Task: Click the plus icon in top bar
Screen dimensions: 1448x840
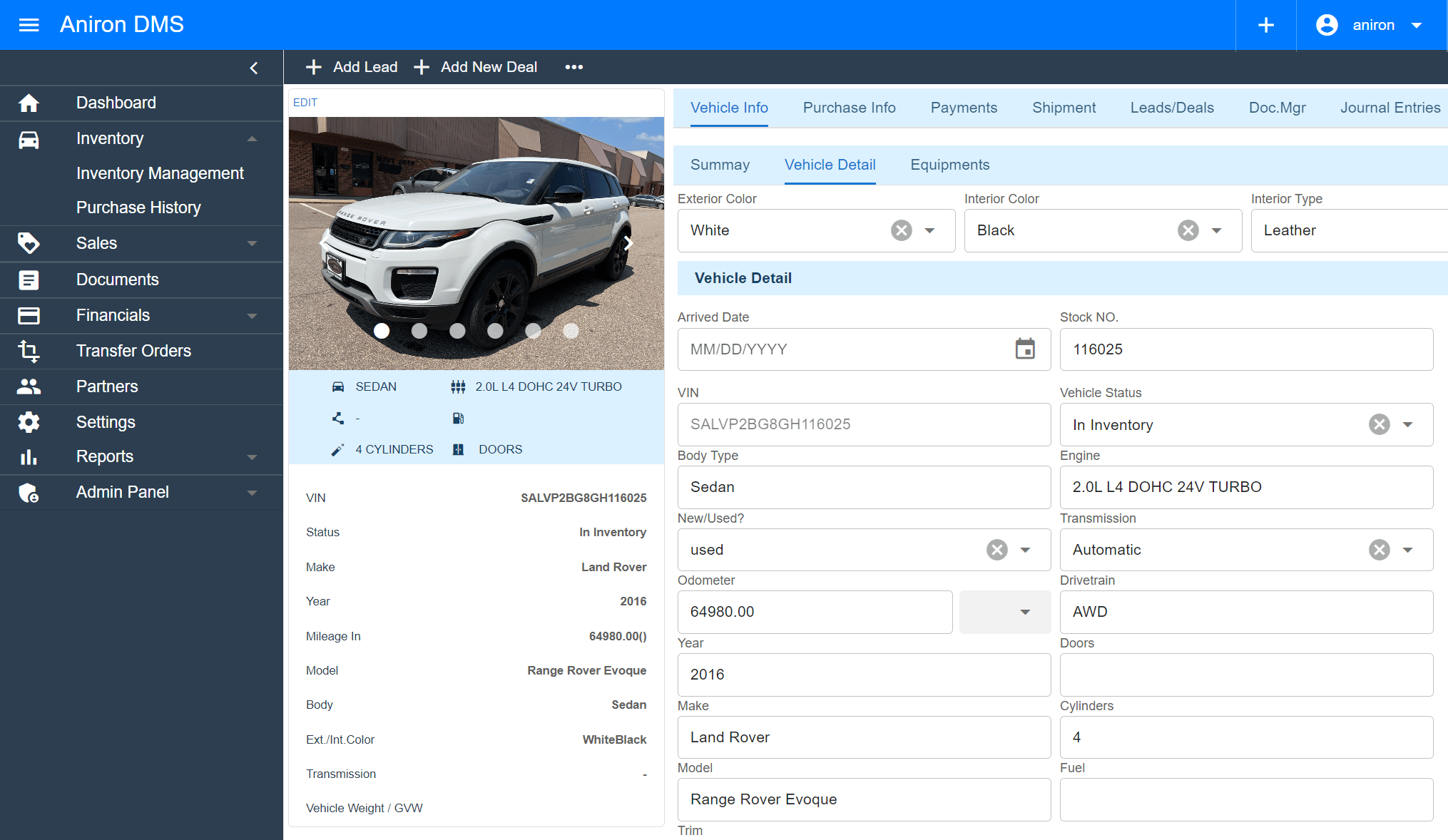Action: pos(1265,25)
